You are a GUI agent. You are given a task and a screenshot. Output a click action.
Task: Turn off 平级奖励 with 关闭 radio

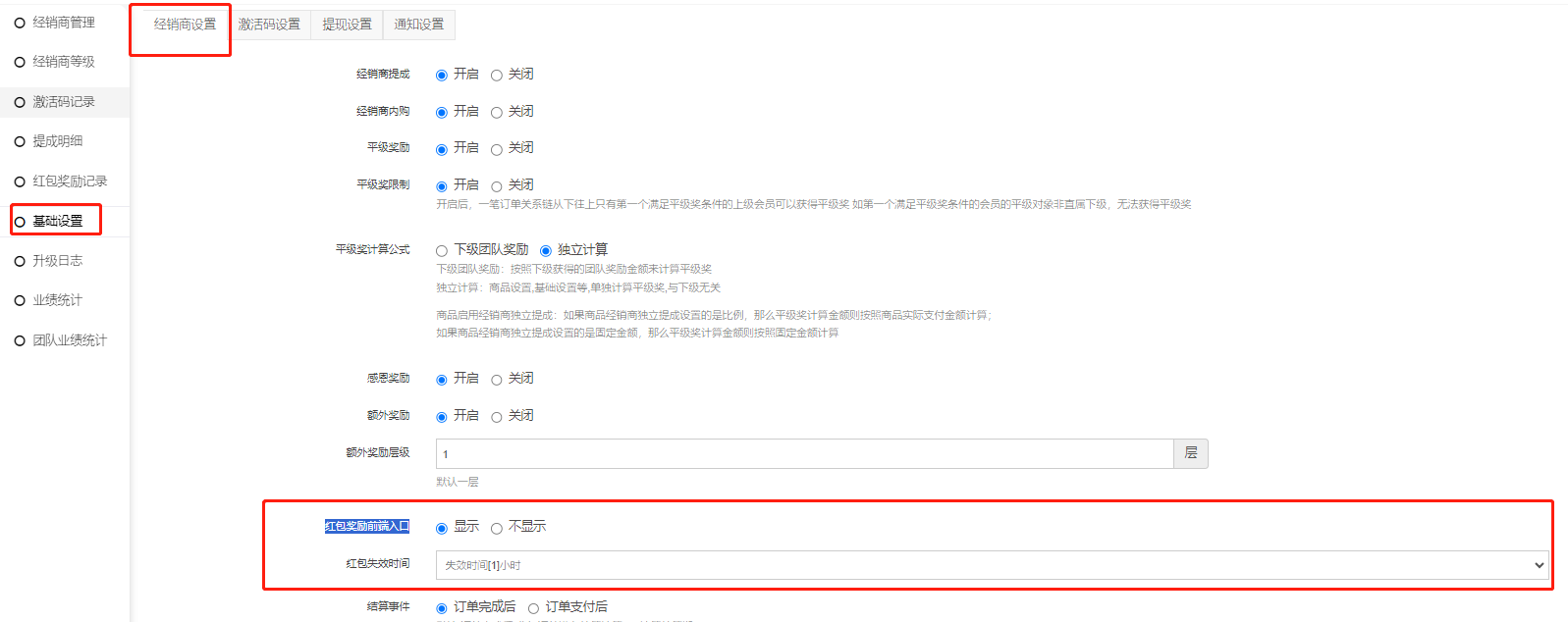point(497,149)
